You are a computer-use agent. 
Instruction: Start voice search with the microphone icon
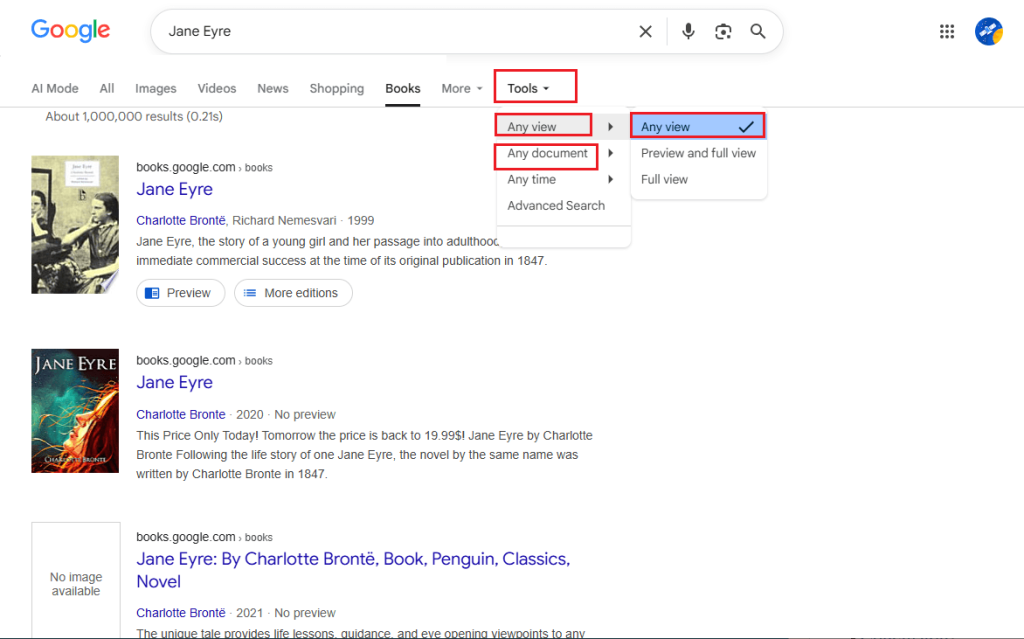coord(688,31)
